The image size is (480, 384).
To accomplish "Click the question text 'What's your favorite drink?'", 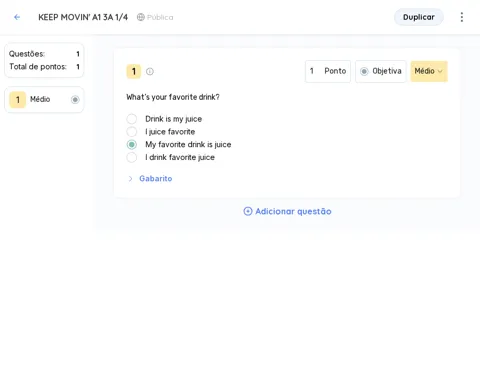I will pyautogui.click(x=173, y=97).
